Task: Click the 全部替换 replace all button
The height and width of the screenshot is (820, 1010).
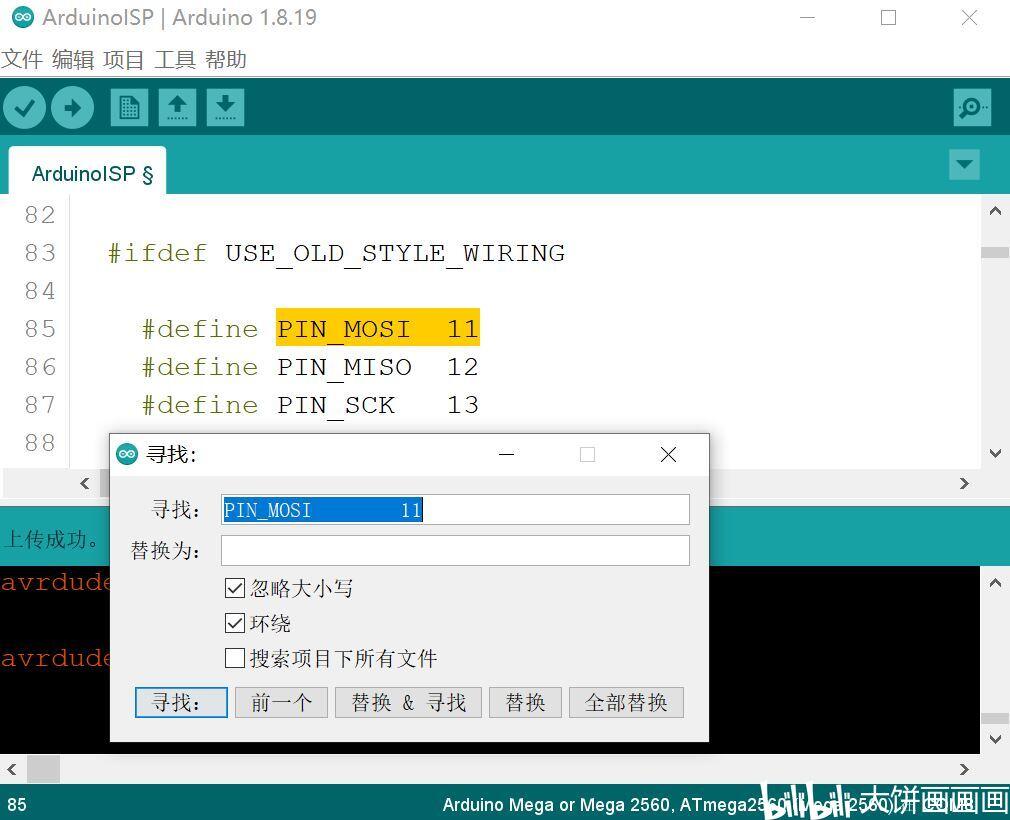Action: (x=626, y=702)
